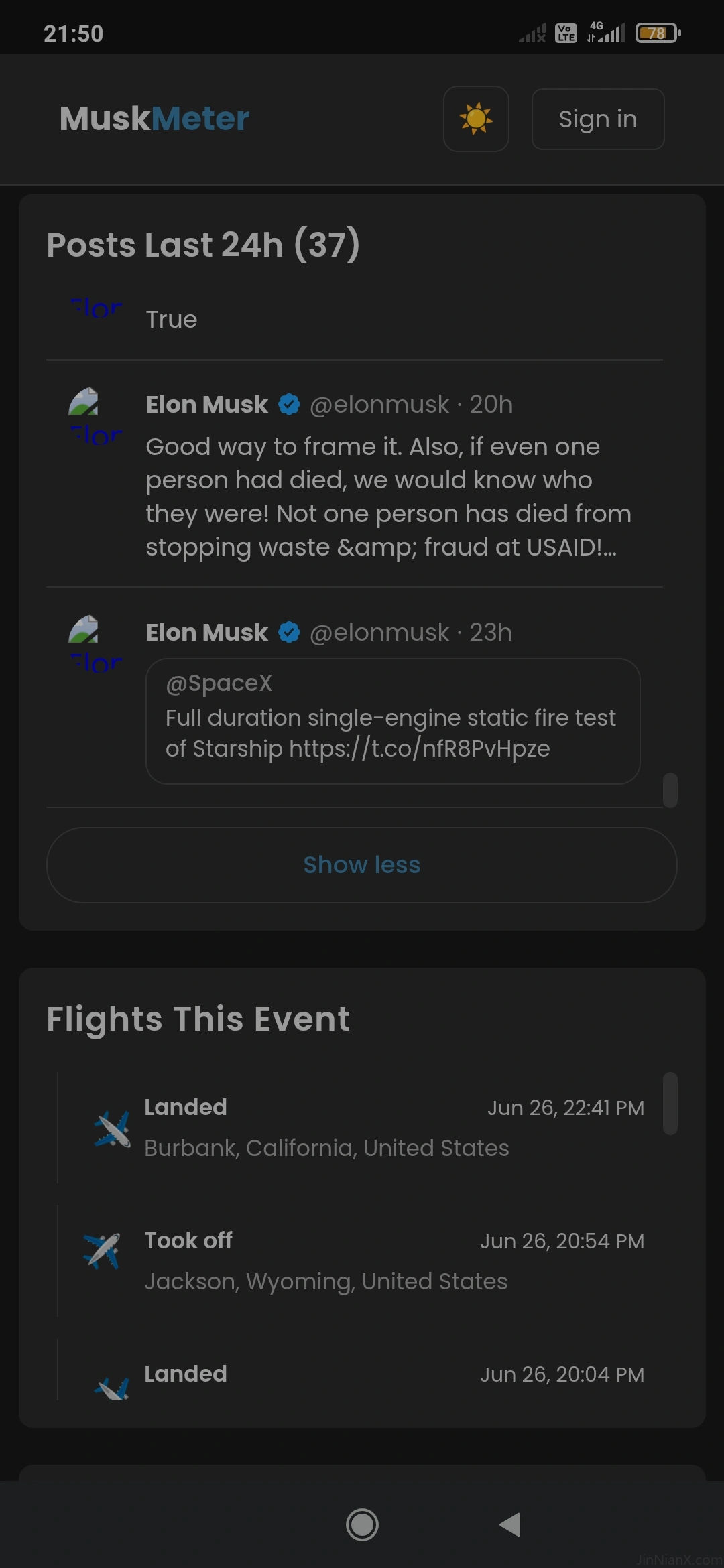The height and width of the screenshot is (1568, 724).
Task: Toggle light mode with the sun icon
Action: point(476,119)
